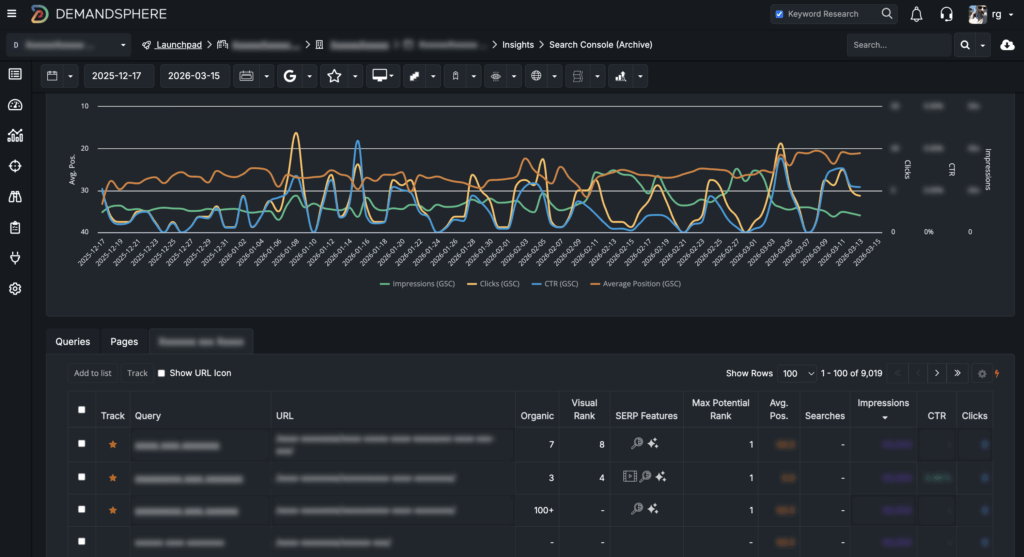Enable the Show URL Icon checkbox
The height and width of the screenshot is (557, 1024).
pos(162,373)
